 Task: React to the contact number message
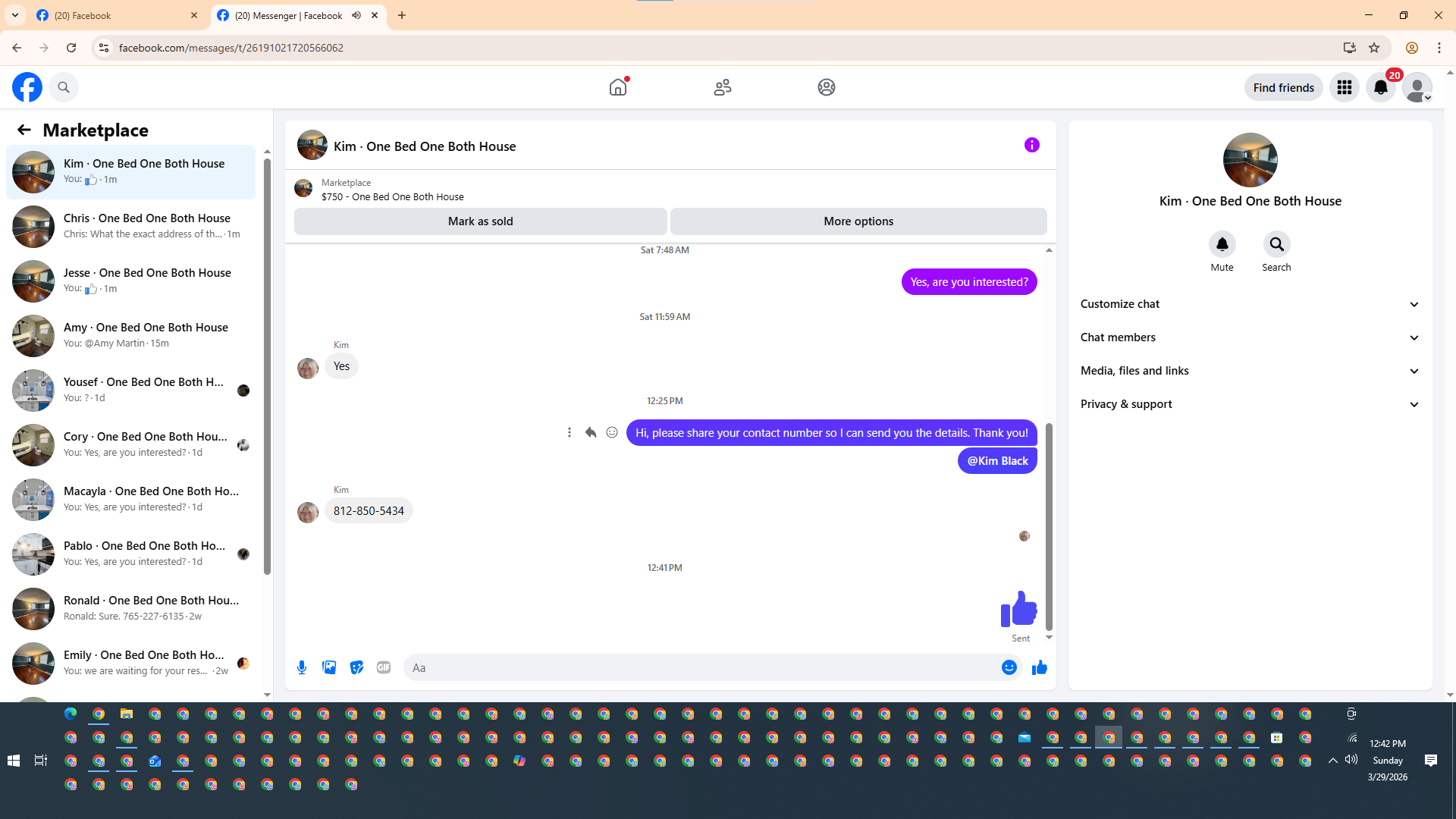(612, 432)
